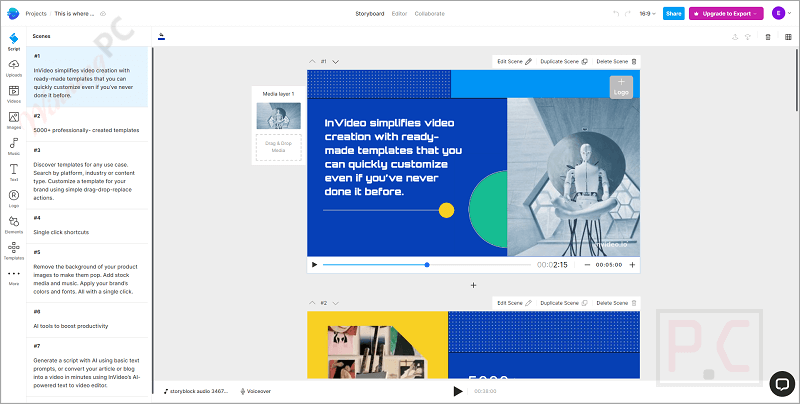This screenshot has width=800, height=404.
Task: Click the Share button
Action: click(x=673, y=14)
